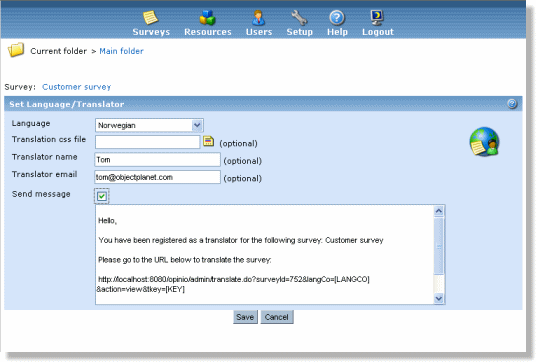
Task: Open the Surveys menu label
Action: (151, 32)
